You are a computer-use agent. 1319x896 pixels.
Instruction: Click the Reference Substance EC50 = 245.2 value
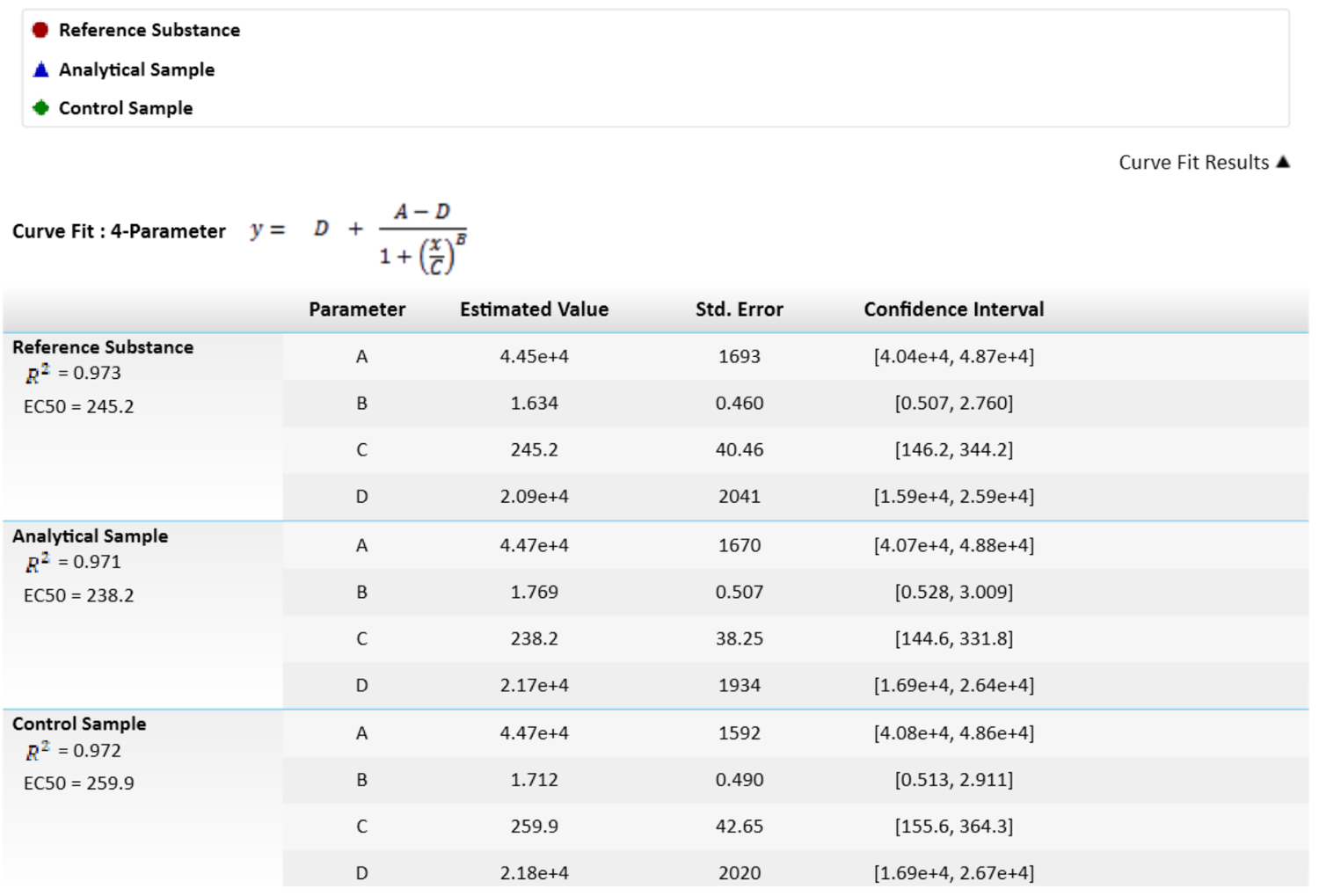click(79, 407)
